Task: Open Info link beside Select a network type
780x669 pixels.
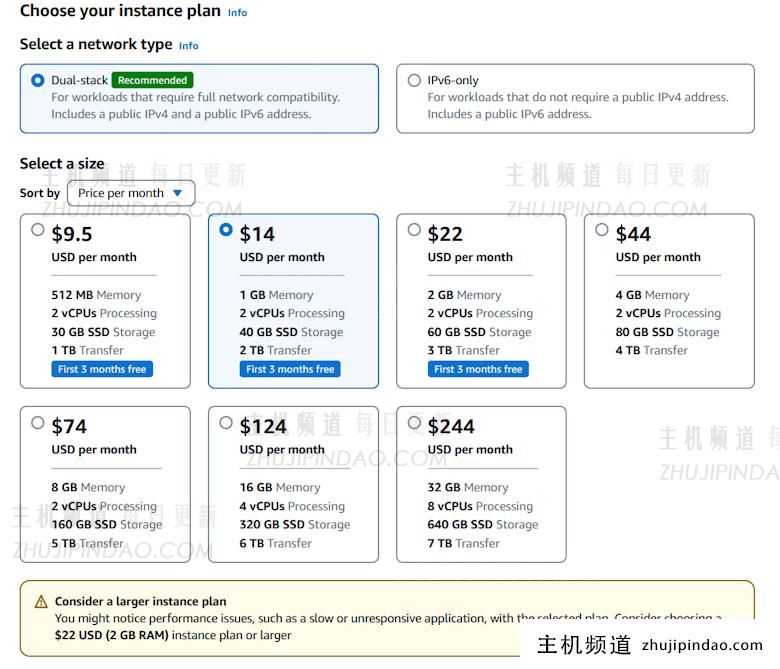Action: [188, 46]
